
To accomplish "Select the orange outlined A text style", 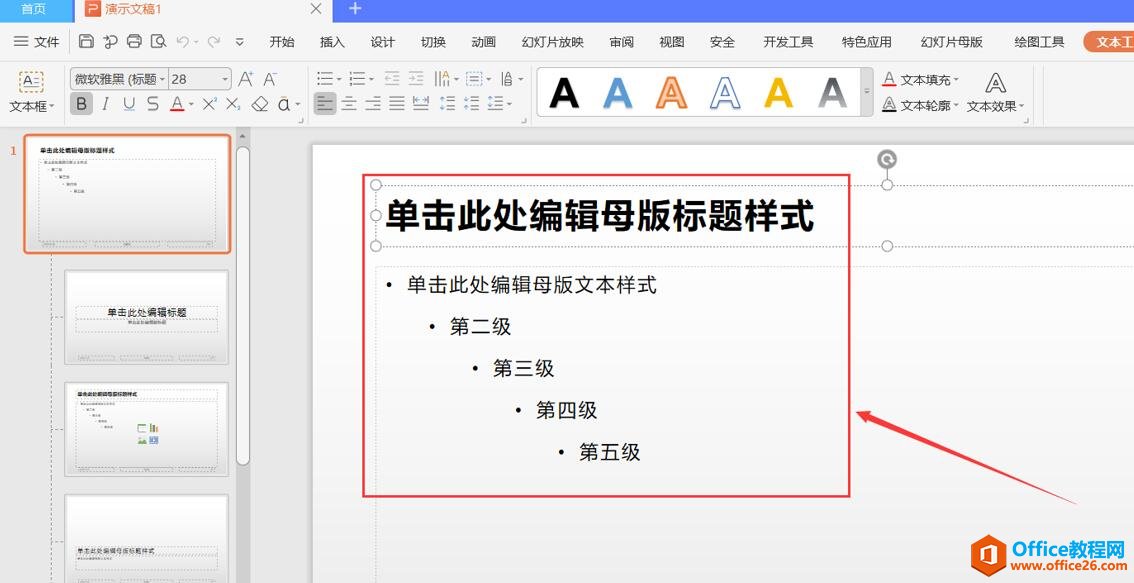I will [671, 92].
